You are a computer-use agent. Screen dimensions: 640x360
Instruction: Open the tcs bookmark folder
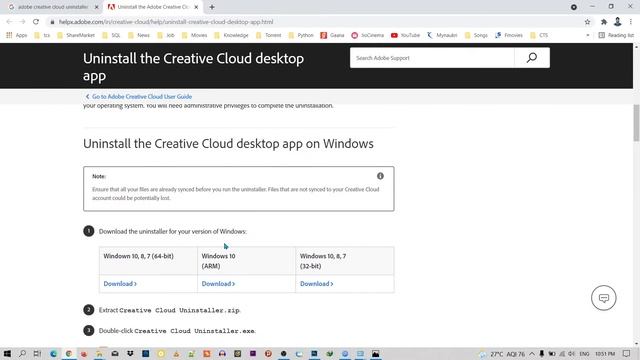coord(42,36)
